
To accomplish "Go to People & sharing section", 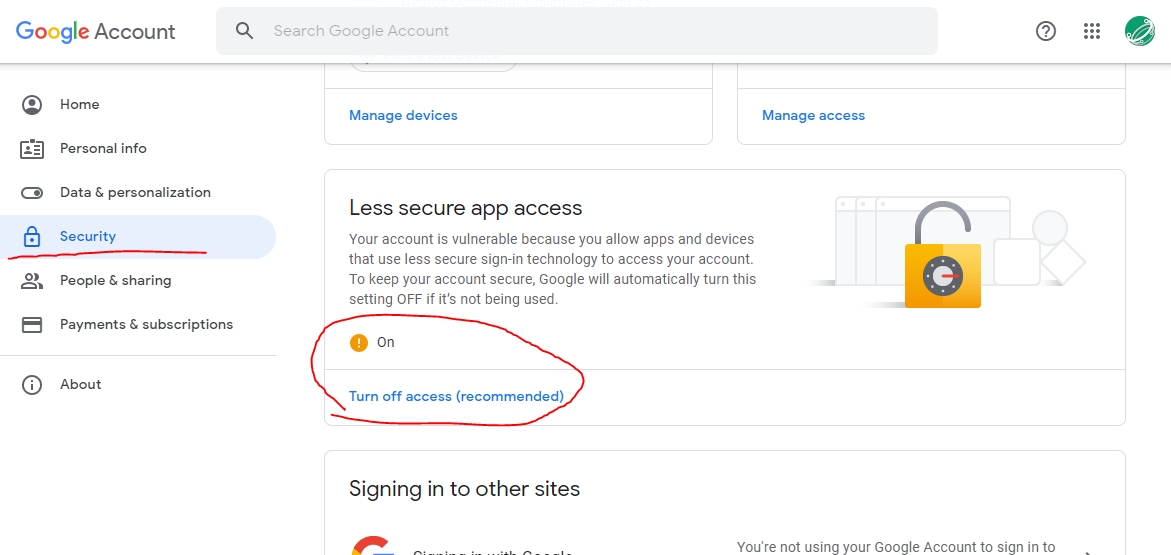I will 115,281.
